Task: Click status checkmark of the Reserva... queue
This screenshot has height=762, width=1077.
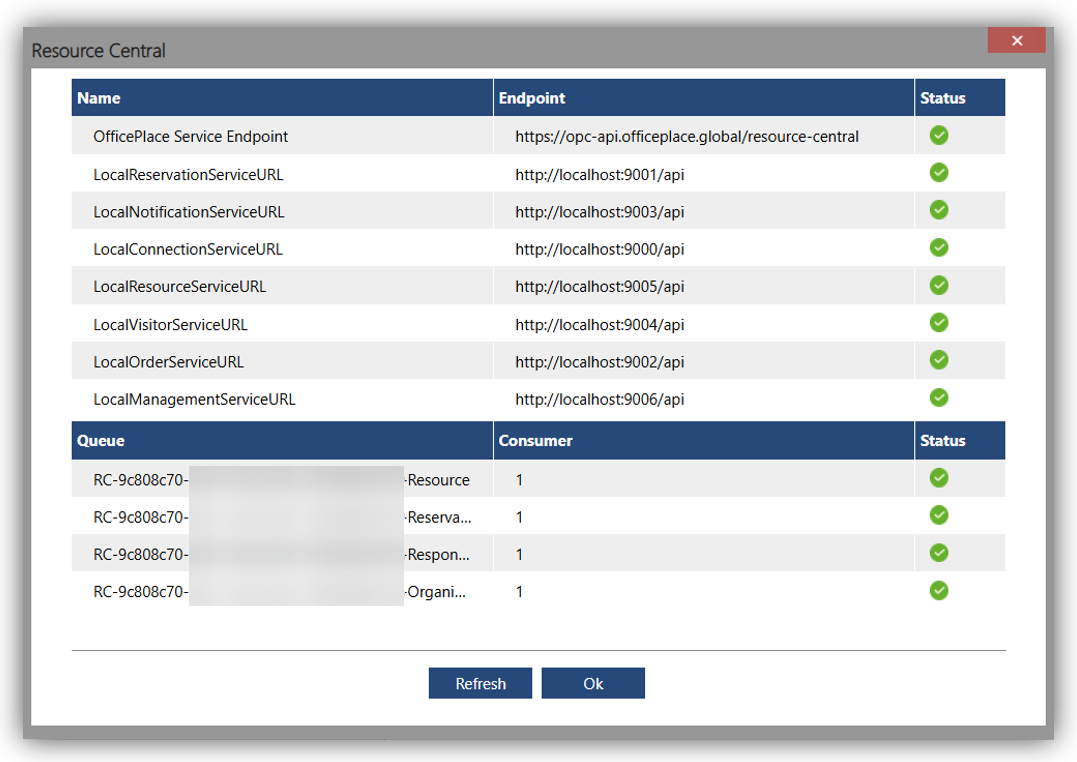Action: click(x=939, y=515)
